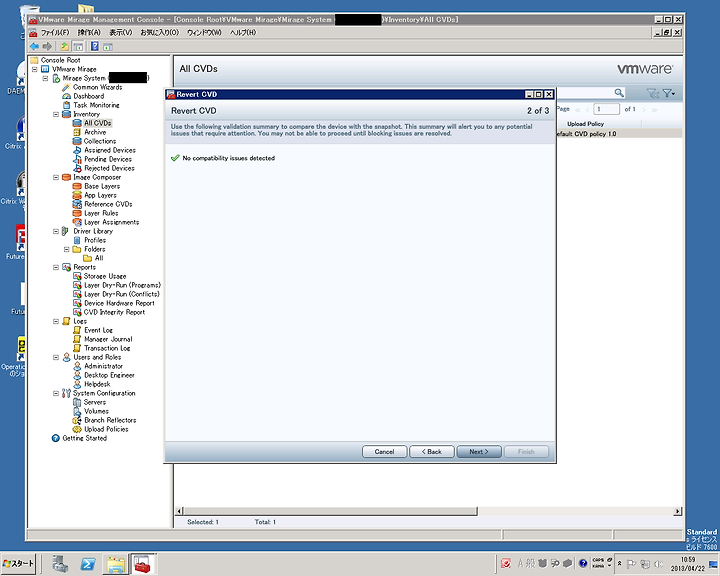The image size is (720, 576).
Task: Open Storage Usage report
Action: coord(105,276)
